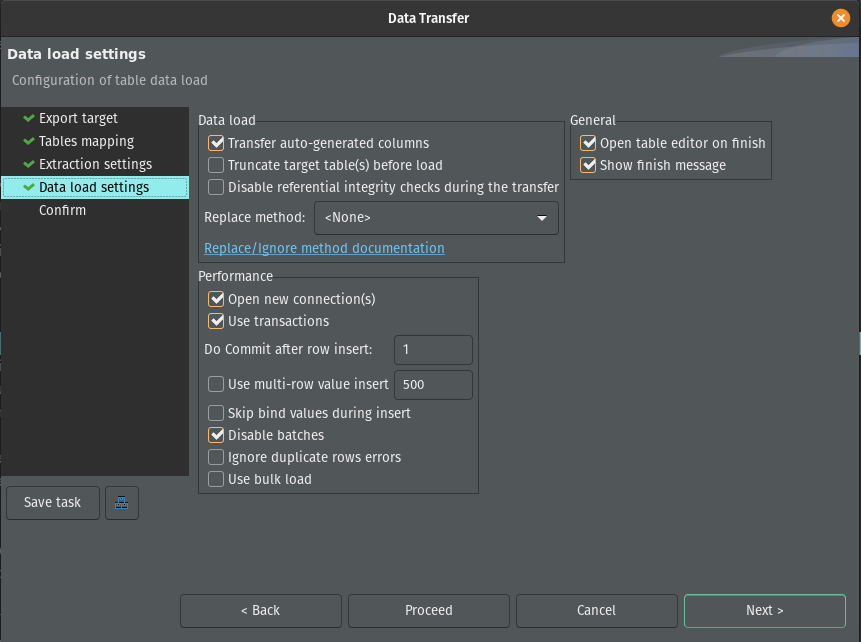Click the multi-row insert value field

point(433,384)
